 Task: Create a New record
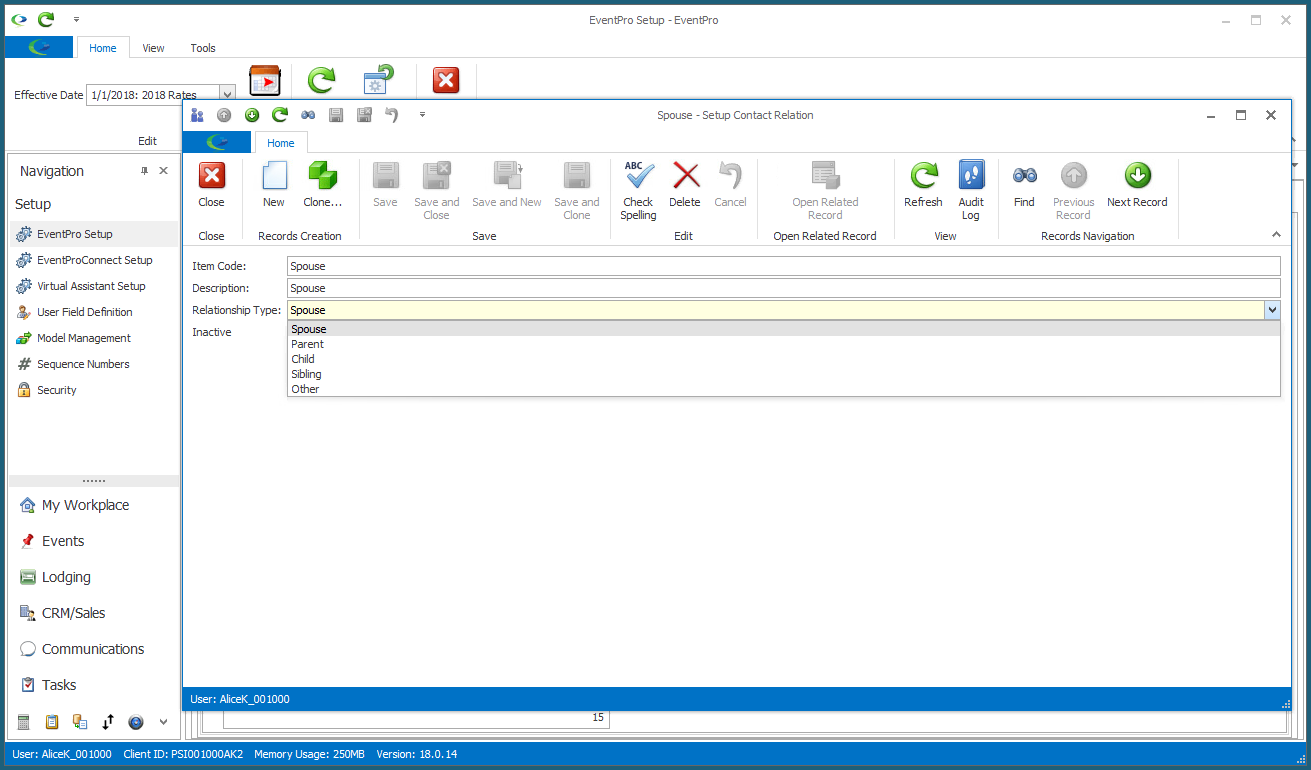coord(273,185)
